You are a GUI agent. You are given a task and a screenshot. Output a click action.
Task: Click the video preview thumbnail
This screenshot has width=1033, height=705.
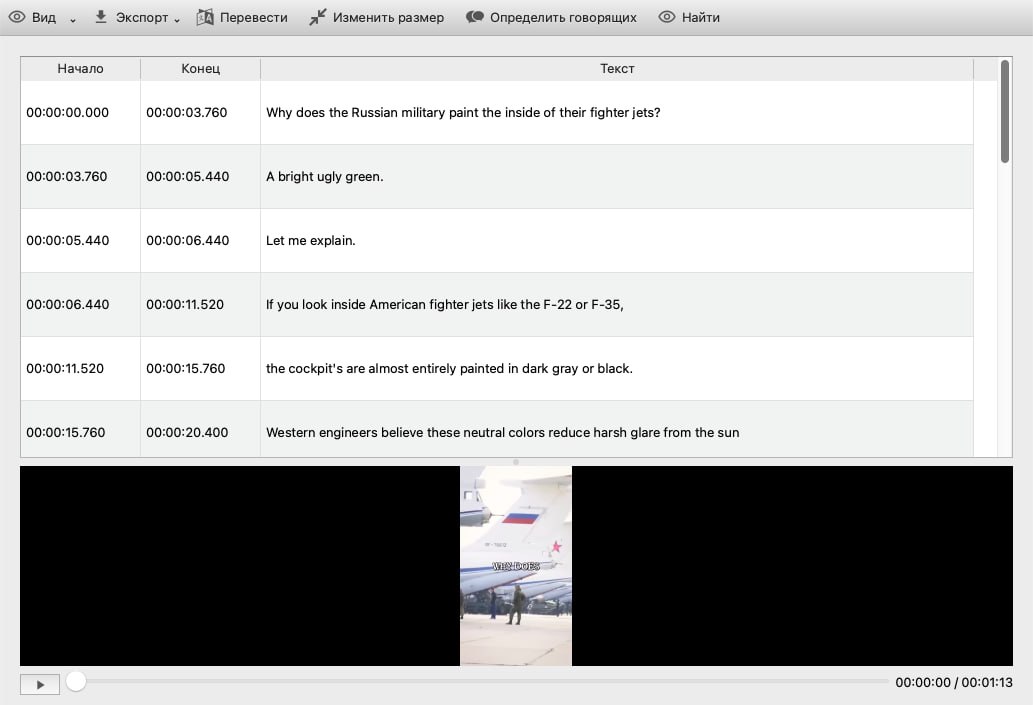point(516,566)
